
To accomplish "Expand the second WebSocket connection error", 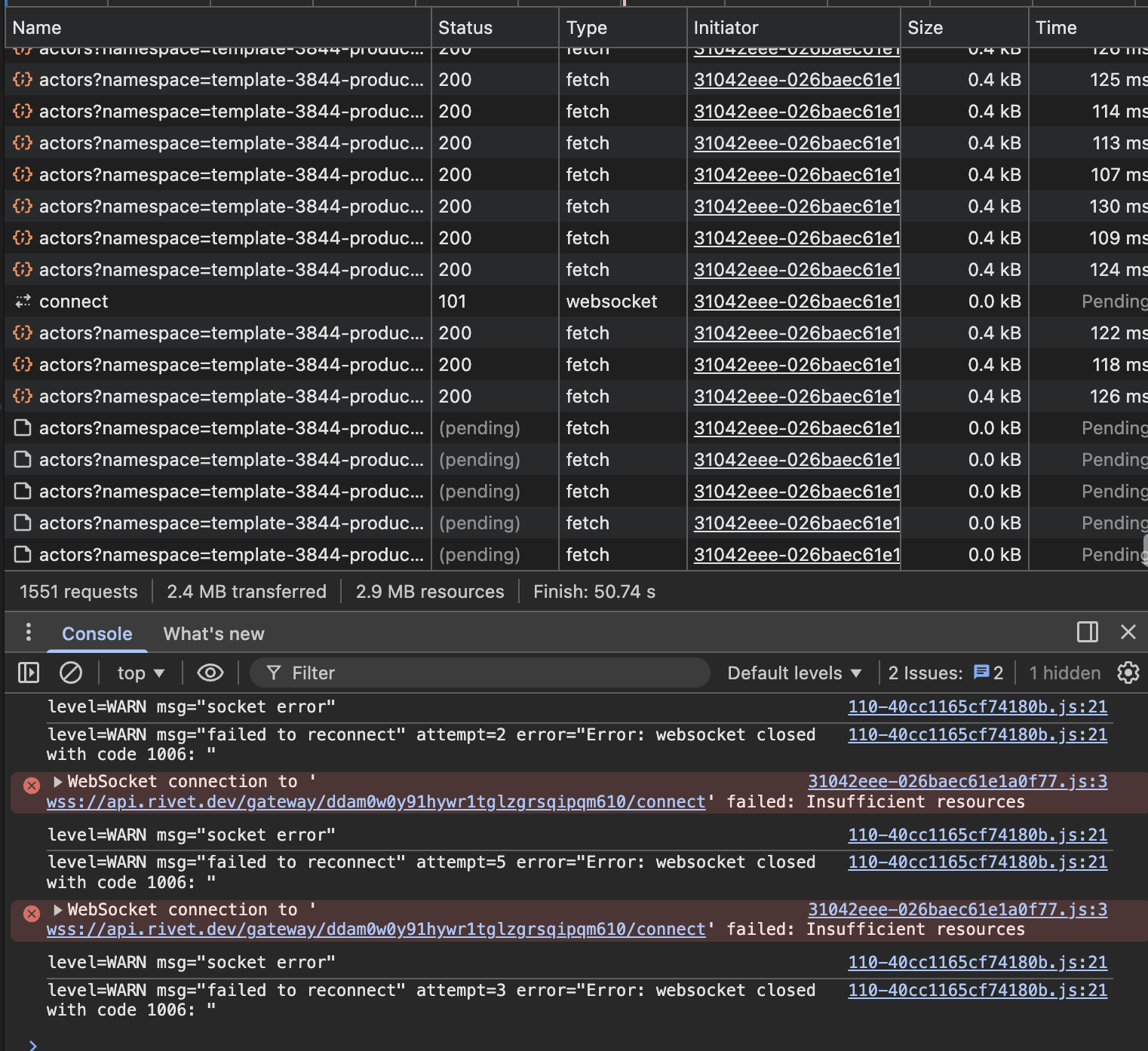I will tap(58, 910).
